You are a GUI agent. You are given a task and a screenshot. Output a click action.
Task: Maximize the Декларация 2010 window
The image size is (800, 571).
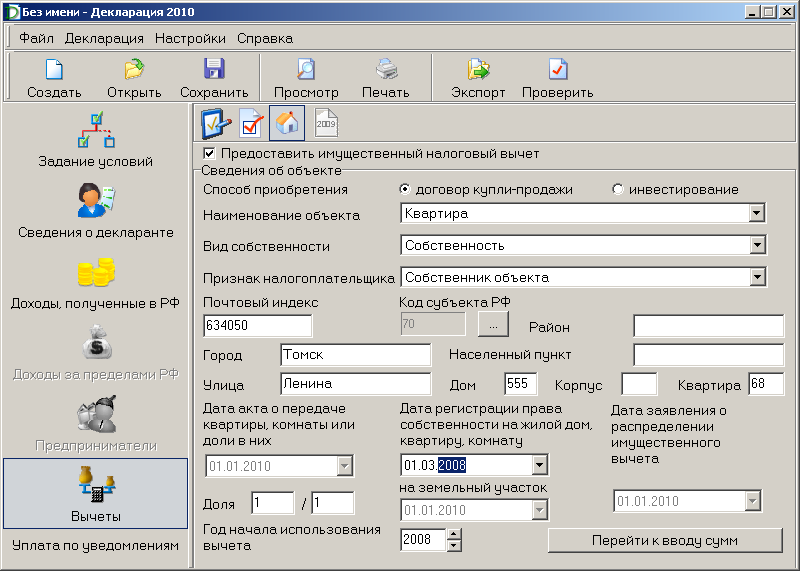(x=768, y=12)
